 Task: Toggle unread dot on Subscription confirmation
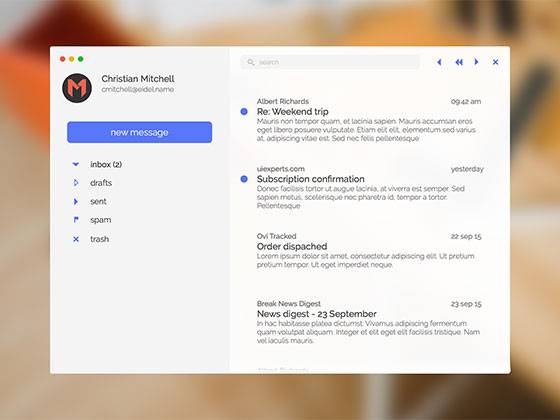pyautogui.click(x=244, y=179)
